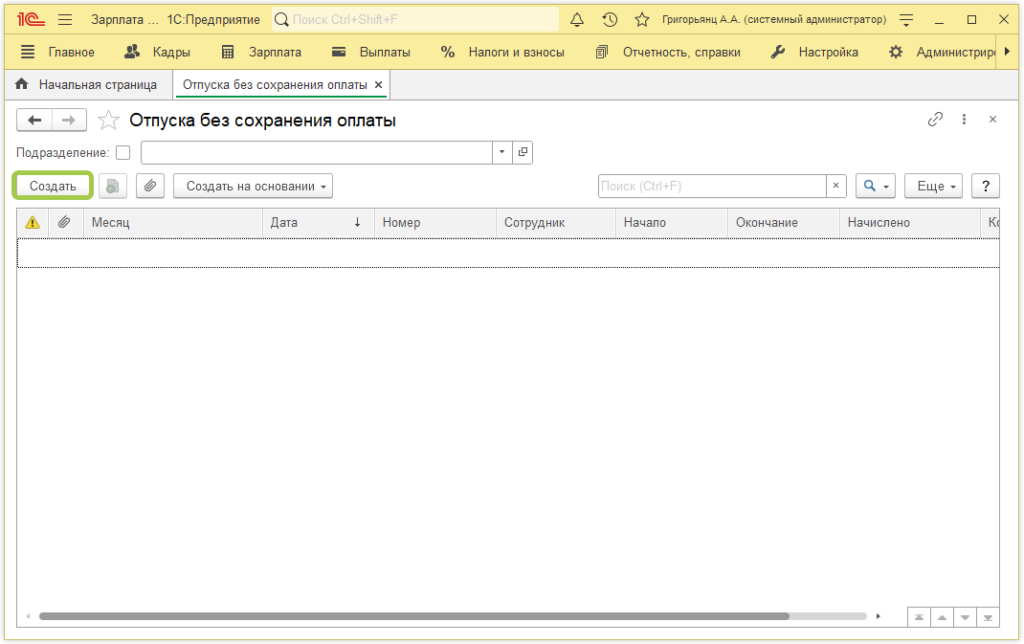Viewport: 1024px width, 644px height.
Task: Enable the Подразделение filter checkbox
Action: click(123, 153)
